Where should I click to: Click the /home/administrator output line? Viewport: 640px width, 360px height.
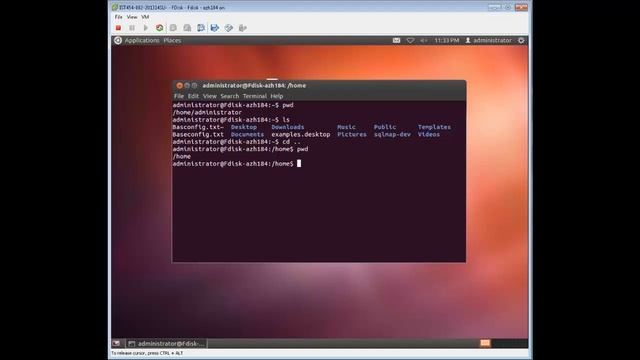[x=207, y=113]
